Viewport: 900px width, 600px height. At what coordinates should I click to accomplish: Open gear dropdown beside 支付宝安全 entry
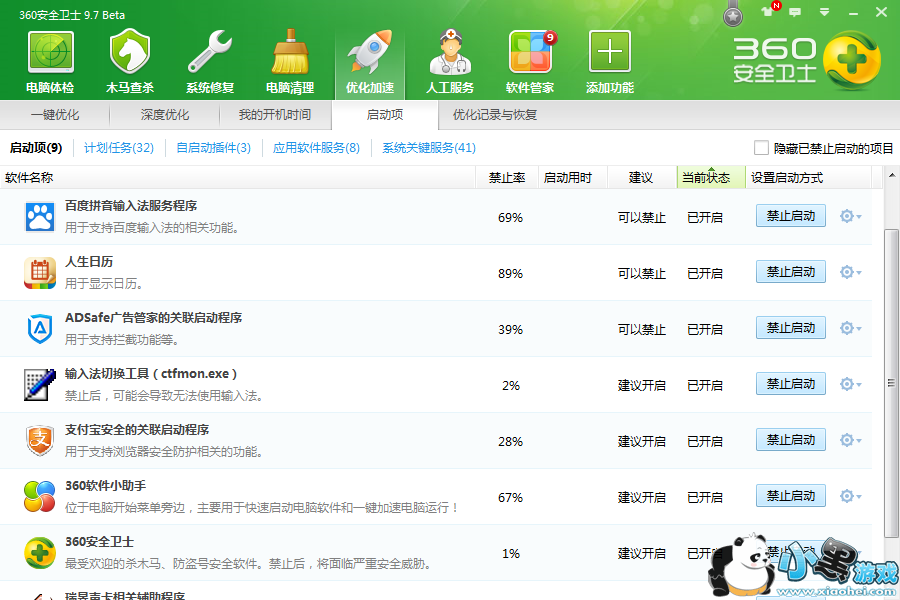[851, 441]
